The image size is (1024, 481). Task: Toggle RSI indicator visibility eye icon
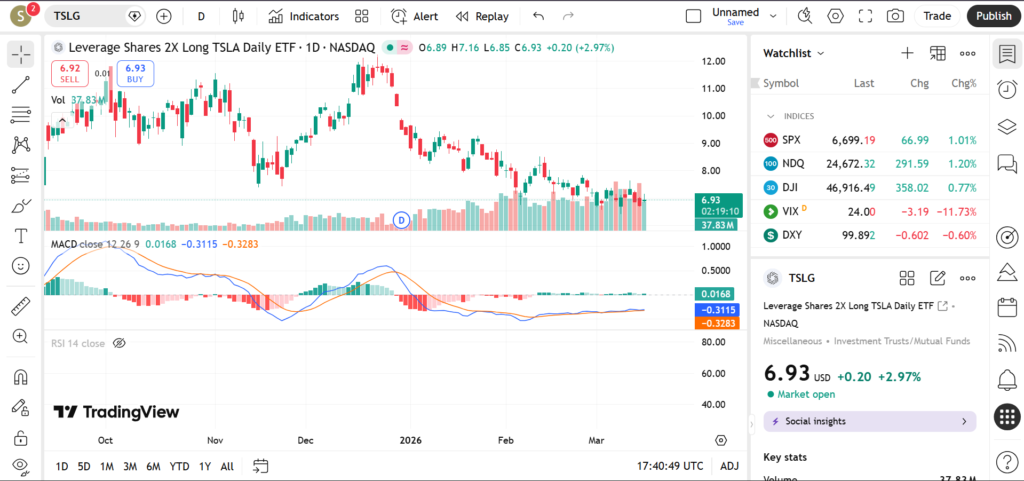coord(119,343)
